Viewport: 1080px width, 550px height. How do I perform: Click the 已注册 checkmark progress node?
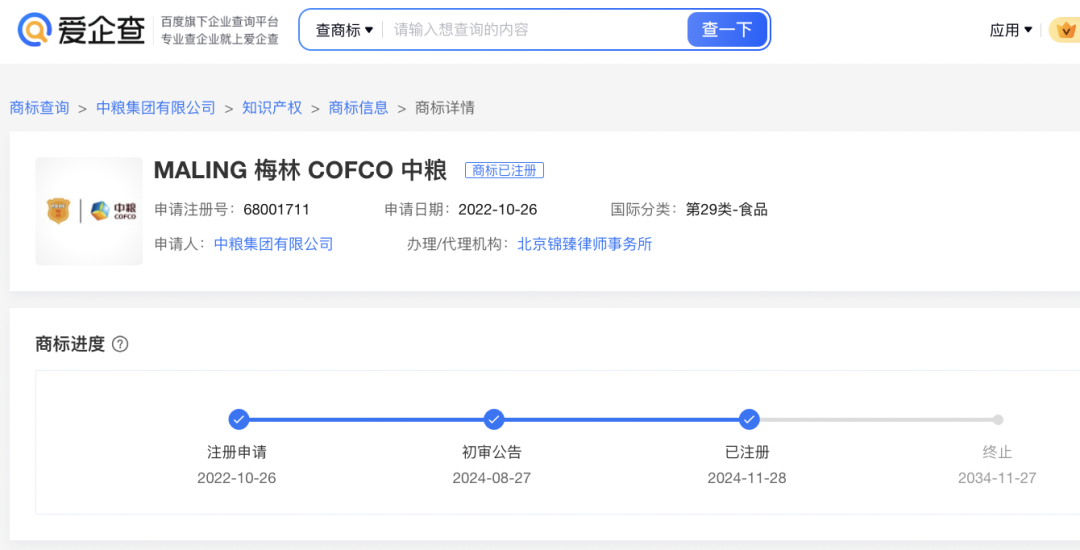pyautogui.click(x=749, y=419)
